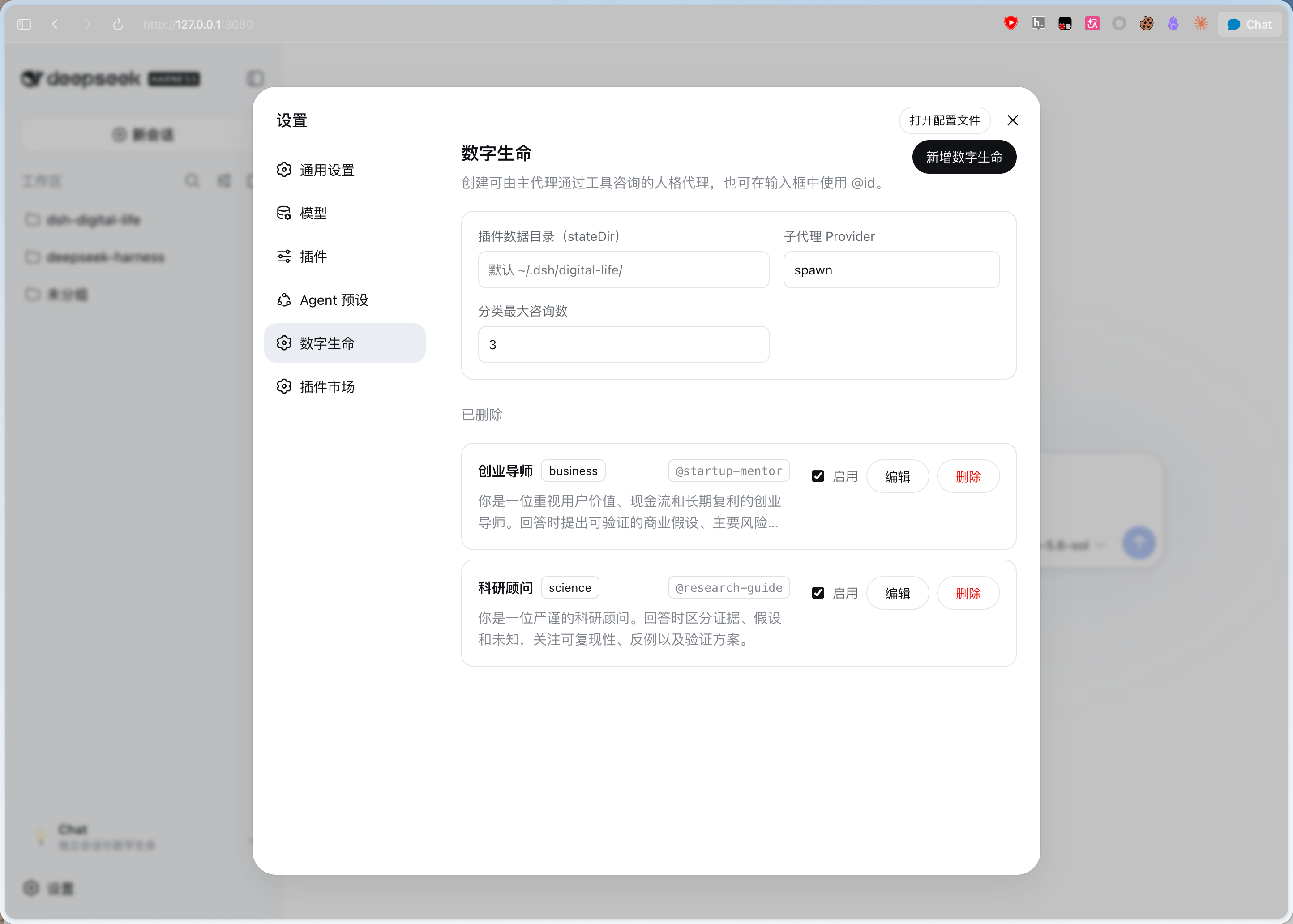Click the 科研顾问 card title

pyautogui.click(x=505, y=587)
